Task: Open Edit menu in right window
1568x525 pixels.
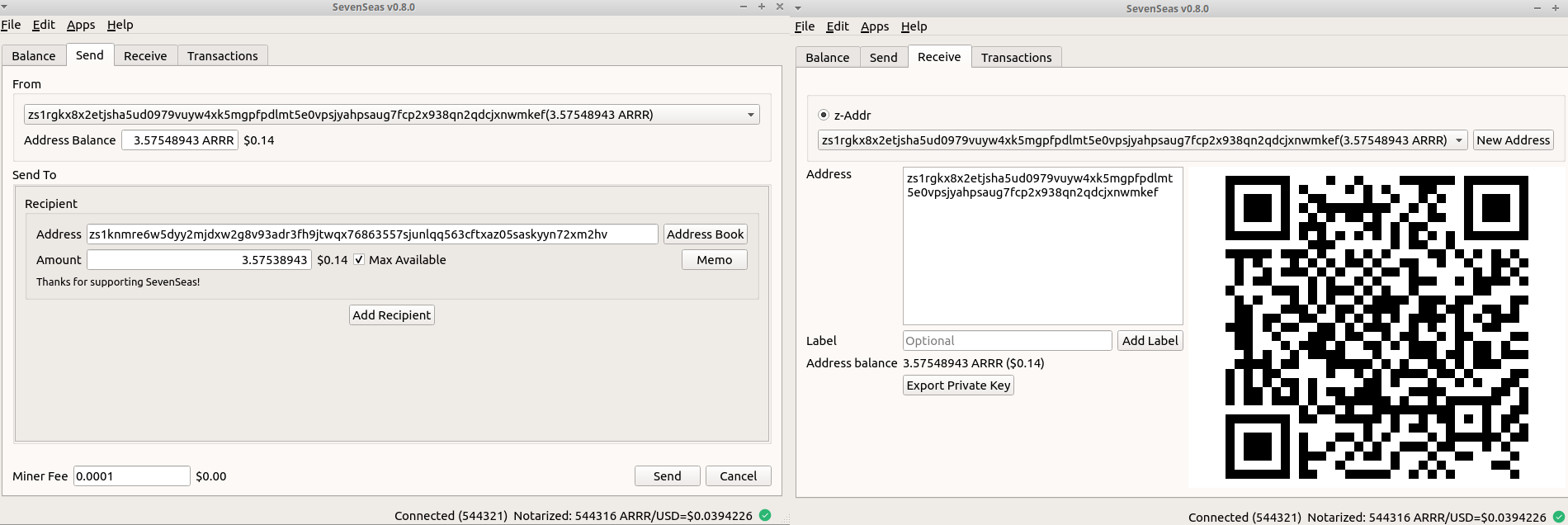Action: tap(838, 26)
